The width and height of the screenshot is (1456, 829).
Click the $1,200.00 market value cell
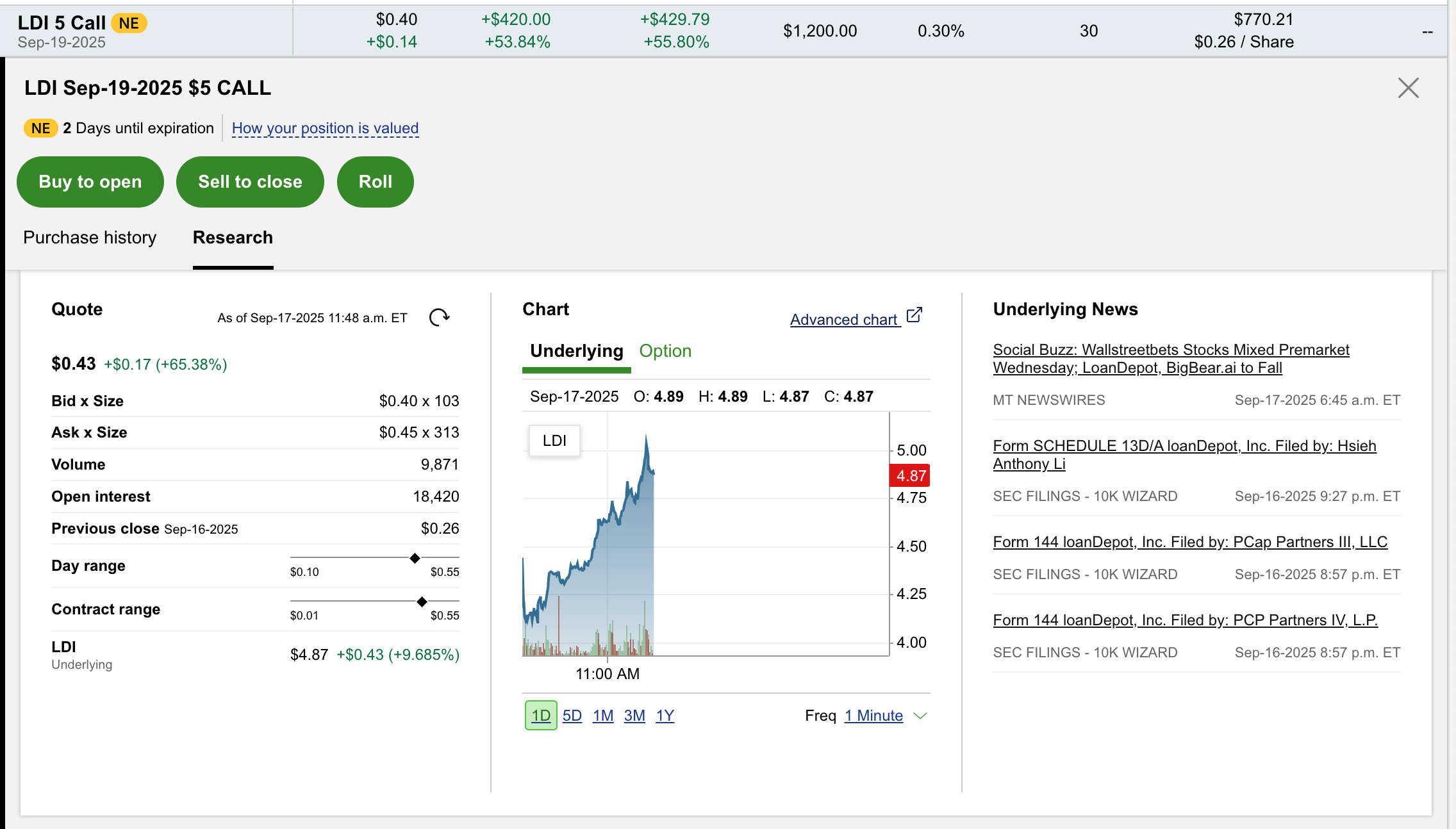pos(820,31)
